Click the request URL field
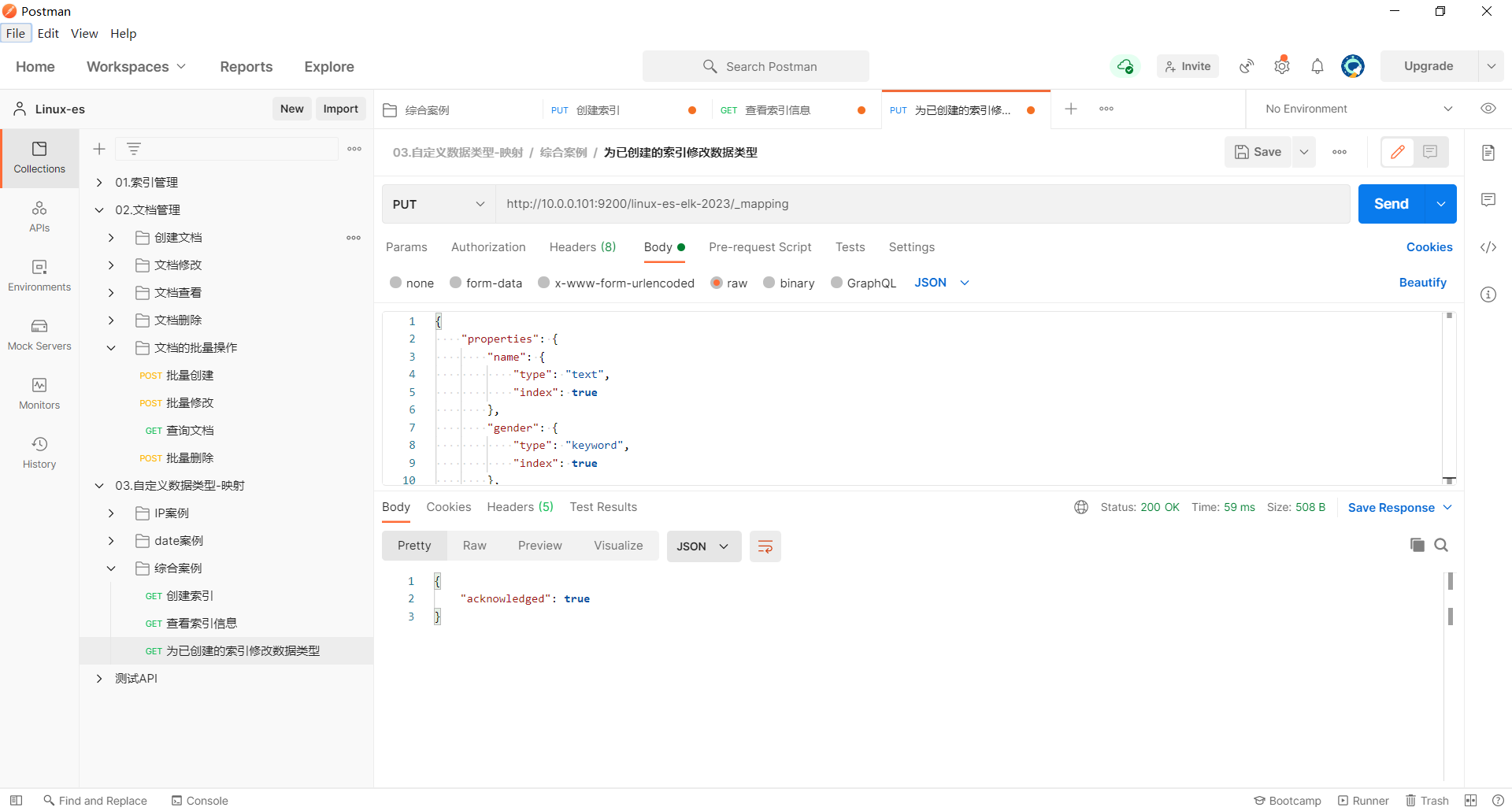1512x811 pixels. (x=922, y=204)
